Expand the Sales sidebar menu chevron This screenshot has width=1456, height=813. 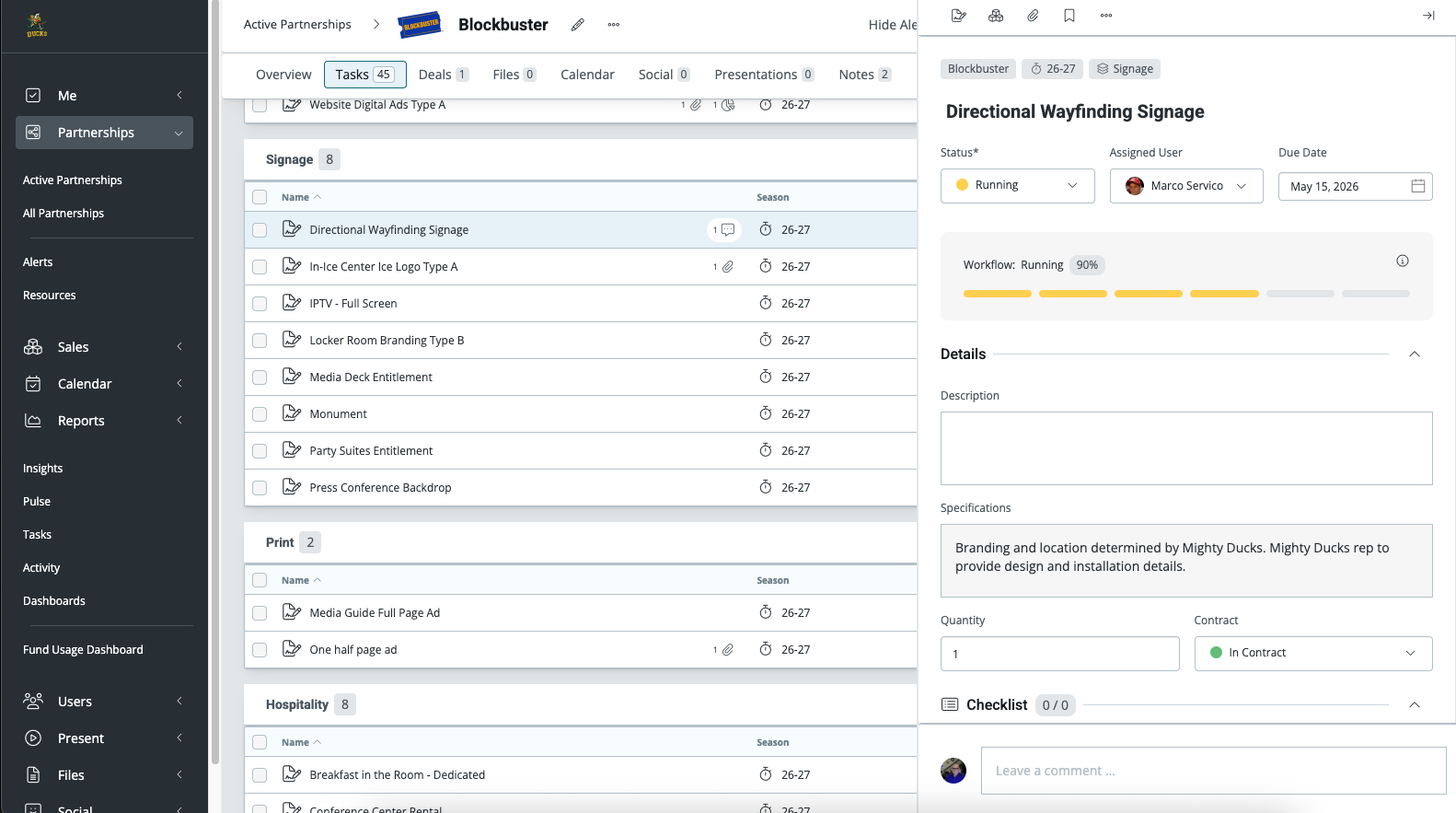click(x=179, y=347)
